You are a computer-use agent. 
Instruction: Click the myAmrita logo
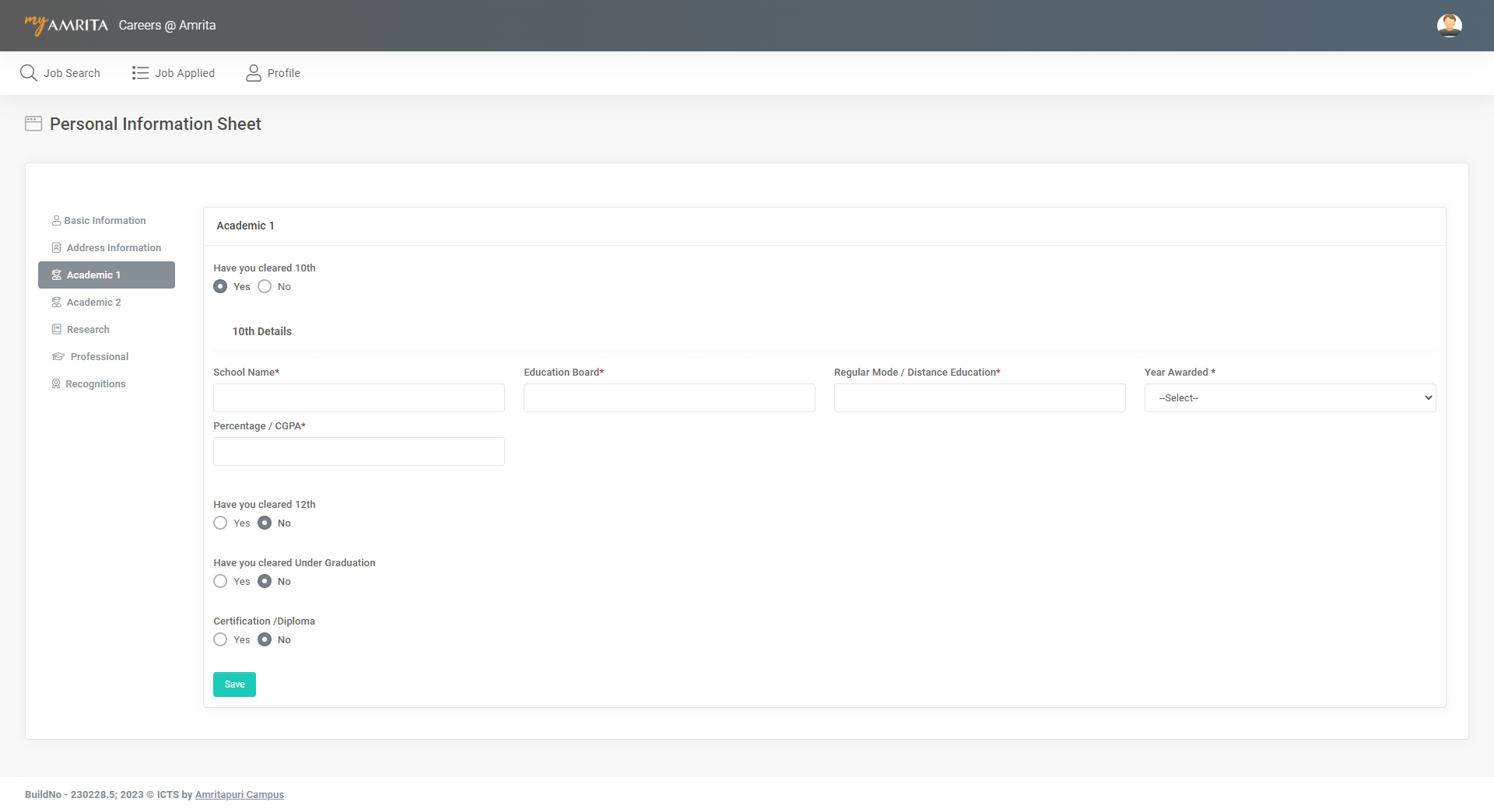pyautogui.click(x=66, y=25)
